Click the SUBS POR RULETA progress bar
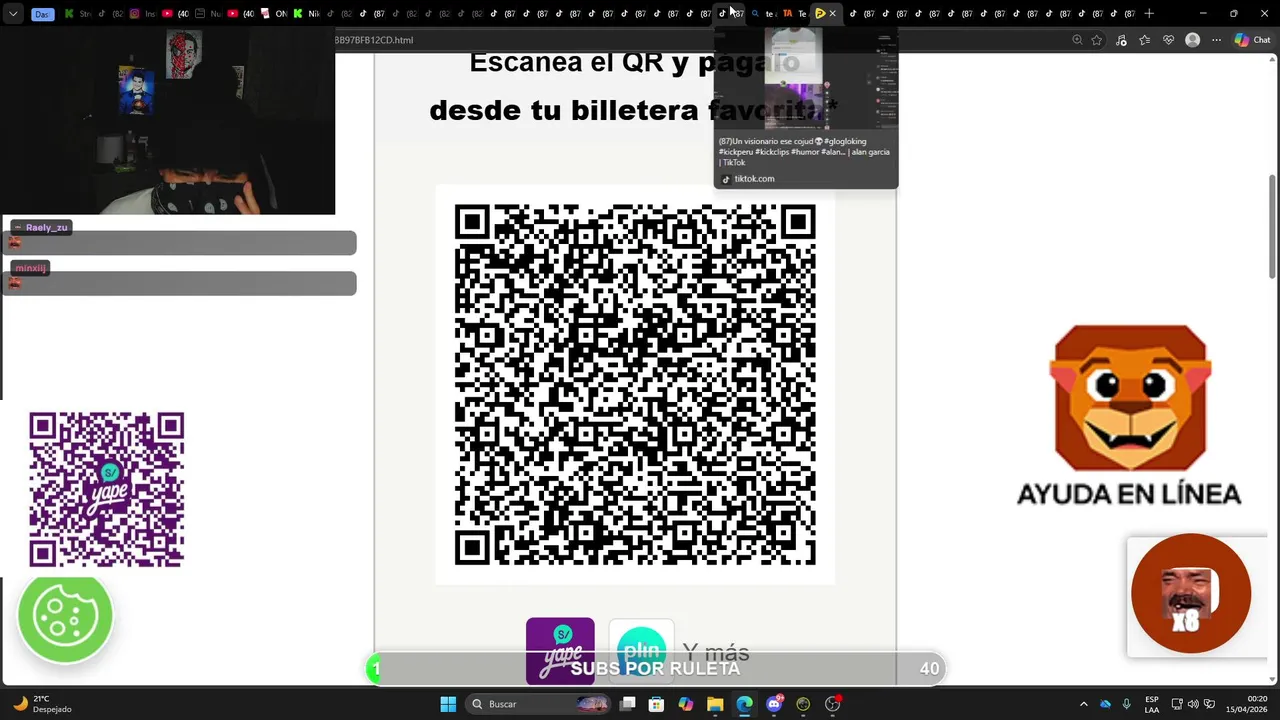The image size is (1280, 720). click(x=656, y=668)
